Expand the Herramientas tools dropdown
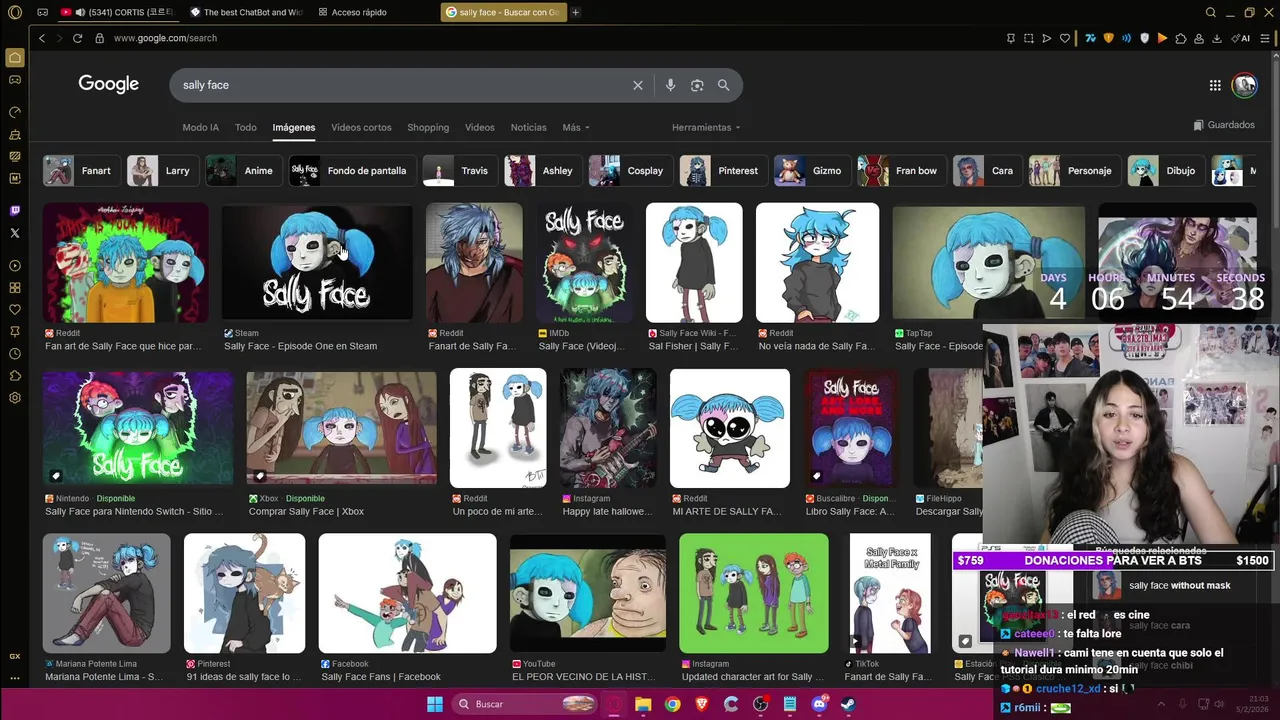This screenshot has width=1280, height=720. [x=706, y=127]
